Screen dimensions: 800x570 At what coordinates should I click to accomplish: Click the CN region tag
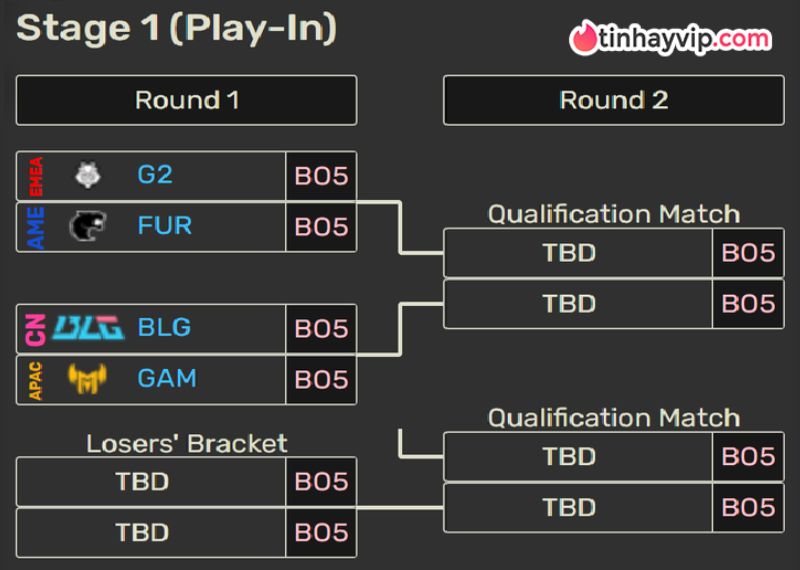tap(36, 330)
